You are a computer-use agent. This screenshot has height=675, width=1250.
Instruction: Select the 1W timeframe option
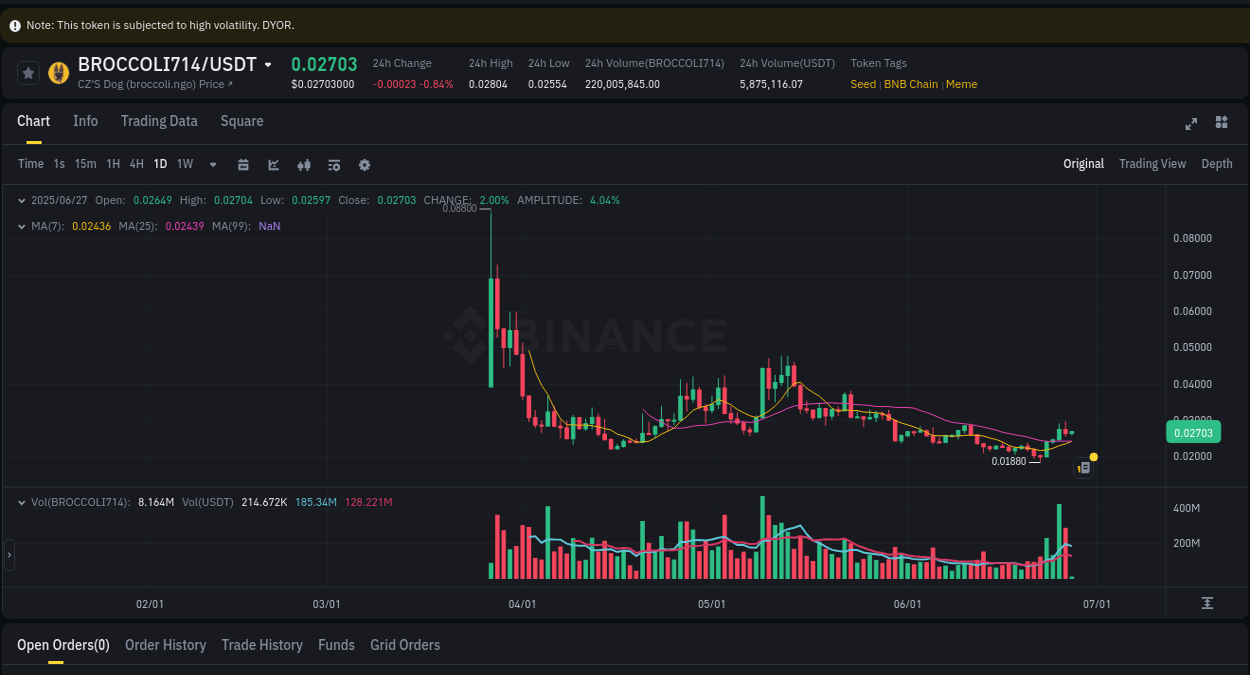tap(184, 164)
